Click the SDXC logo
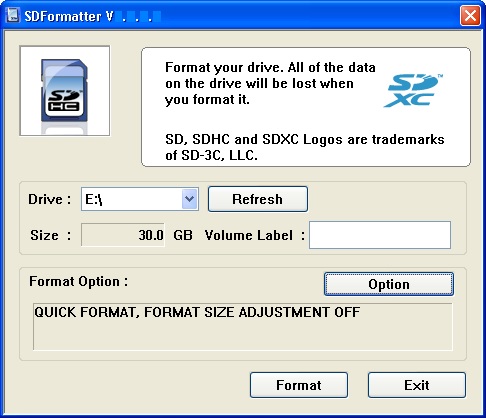Image resolution: width=486 pixels, height=418 pixels. pyautogui.click(x=413, y=91)
